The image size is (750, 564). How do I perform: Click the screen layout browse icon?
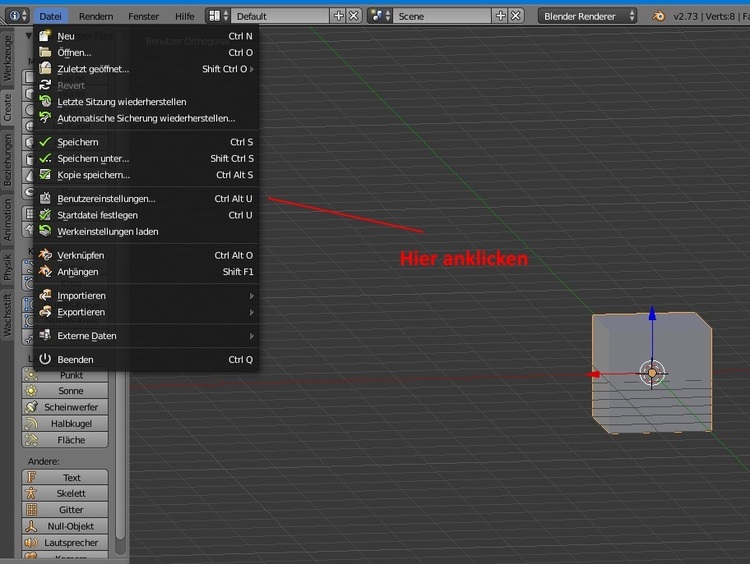click(x=218, y=16)
